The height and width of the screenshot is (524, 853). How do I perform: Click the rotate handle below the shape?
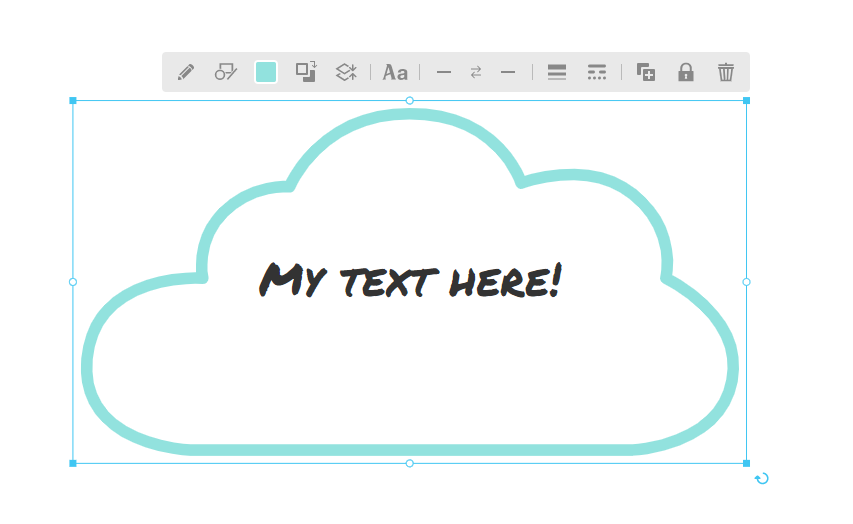pyautogui.click(x=762, y=479)
